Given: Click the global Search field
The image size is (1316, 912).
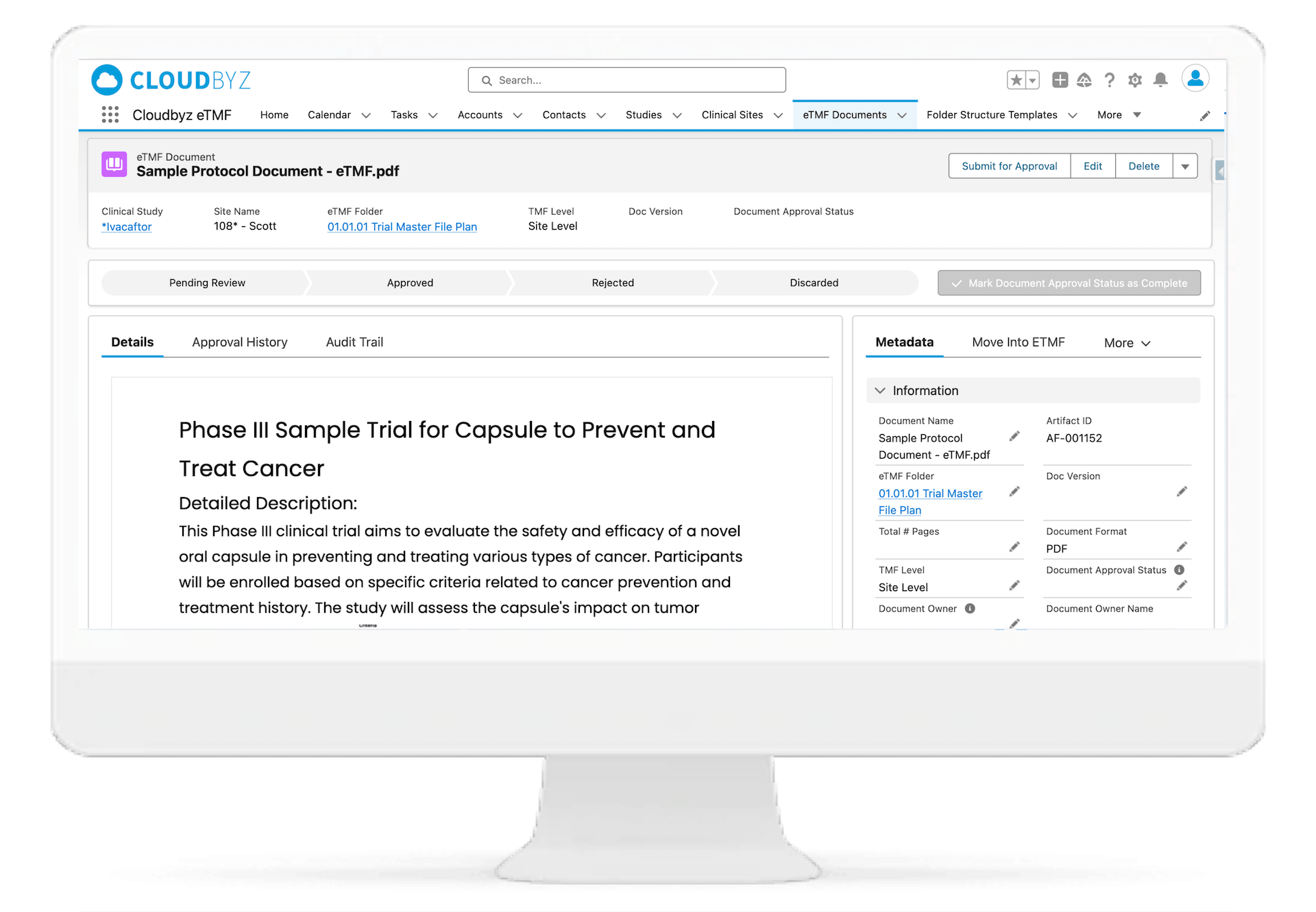Looking at the screenshot, I should (626, 80).
